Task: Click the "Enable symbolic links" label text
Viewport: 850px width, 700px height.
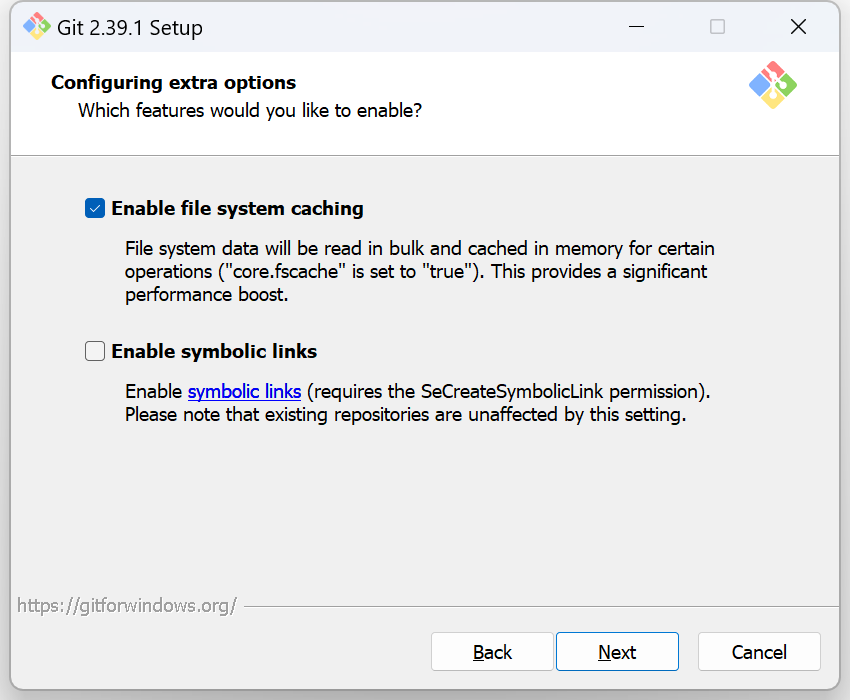Action: [x=214, y=351]
